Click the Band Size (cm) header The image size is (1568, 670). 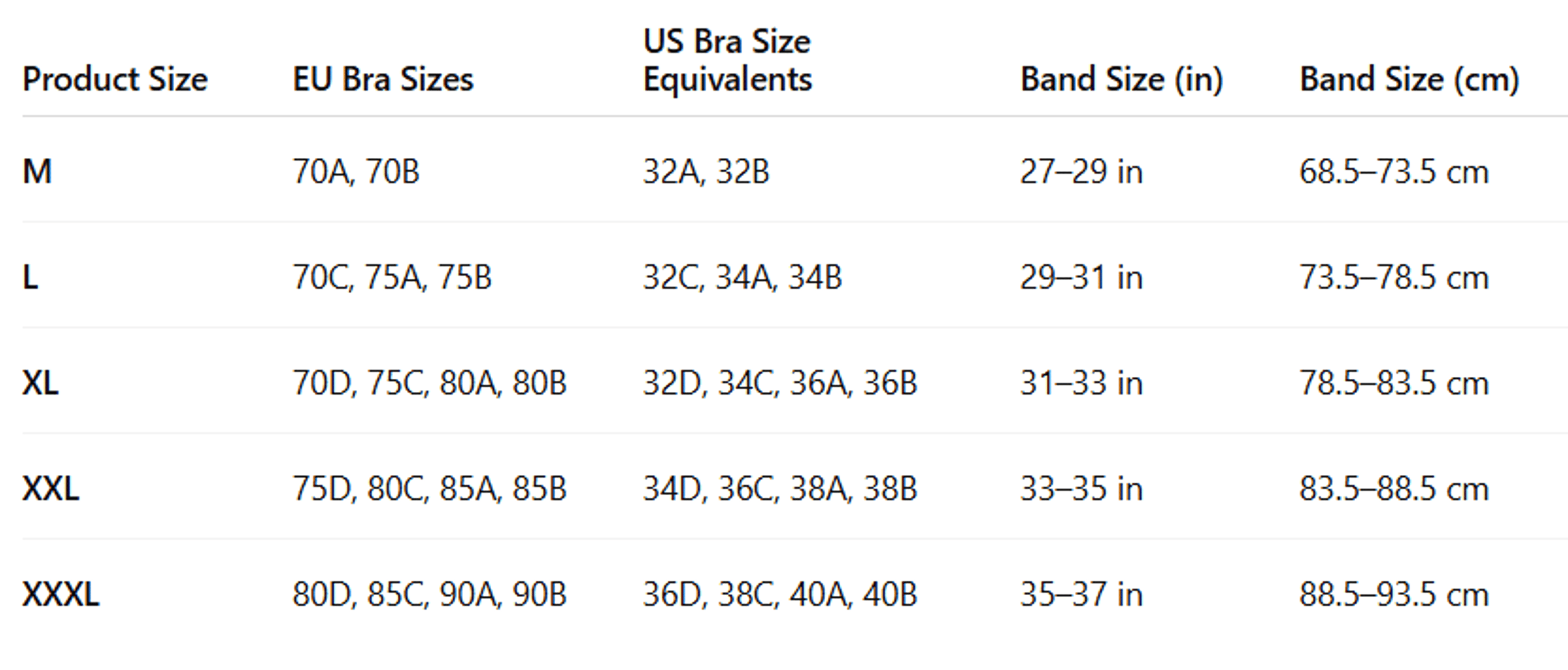(1409, 79)
